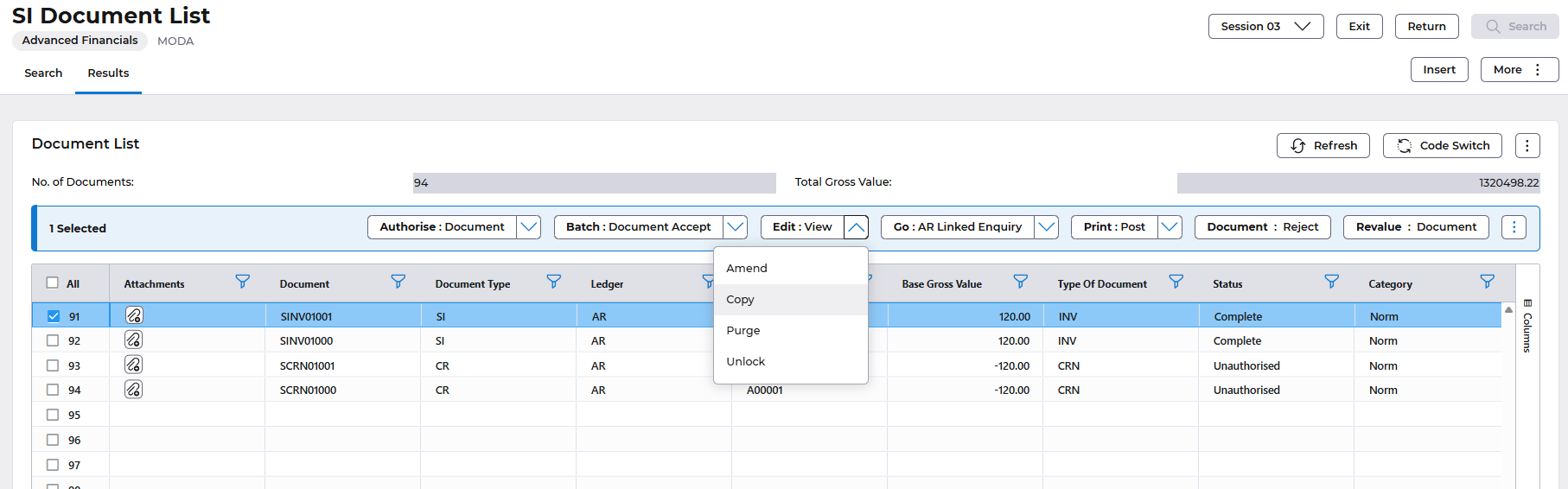Filter the Base Gross Value column
Screen dimensions: 1568x489
coord(1021,282)
